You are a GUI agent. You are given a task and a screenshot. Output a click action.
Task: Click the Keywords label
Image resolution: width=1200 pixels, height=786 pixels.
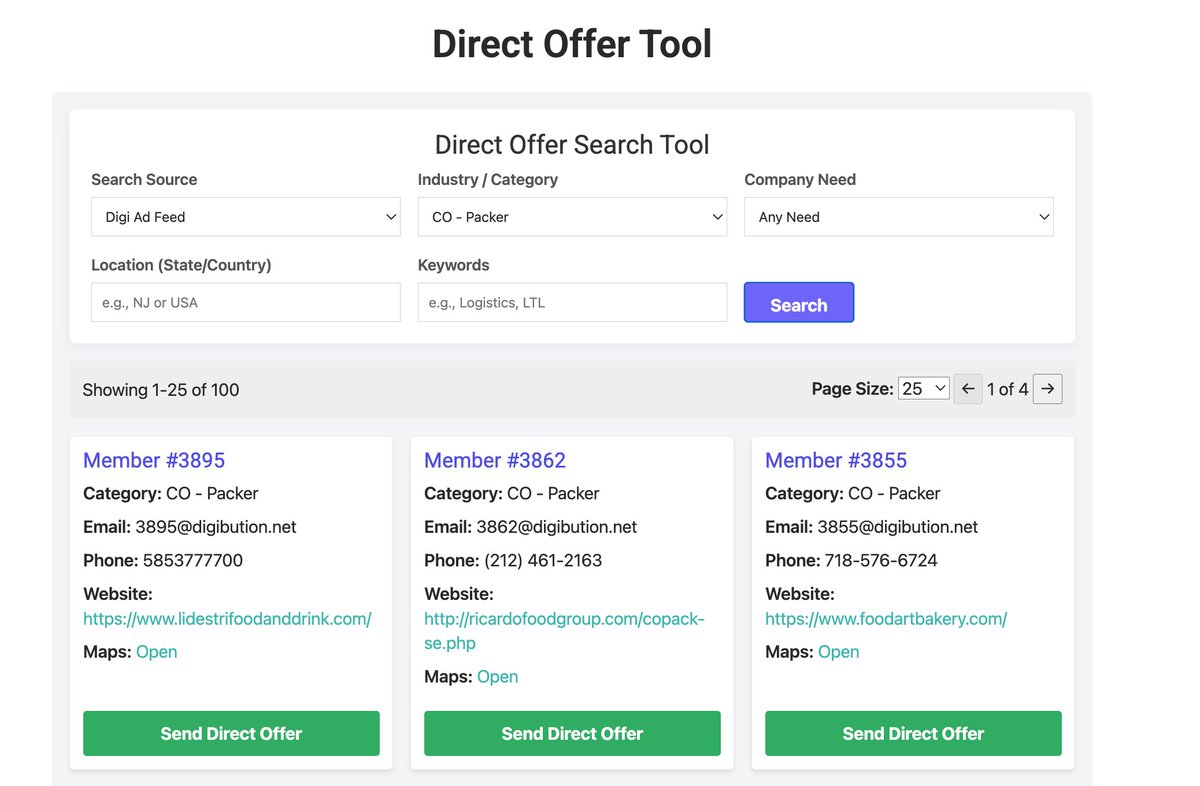(454, 265)
